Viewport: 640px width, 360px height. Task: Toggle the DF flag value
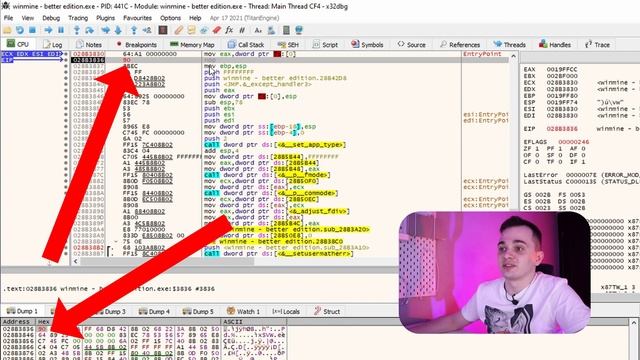(584, 155)
